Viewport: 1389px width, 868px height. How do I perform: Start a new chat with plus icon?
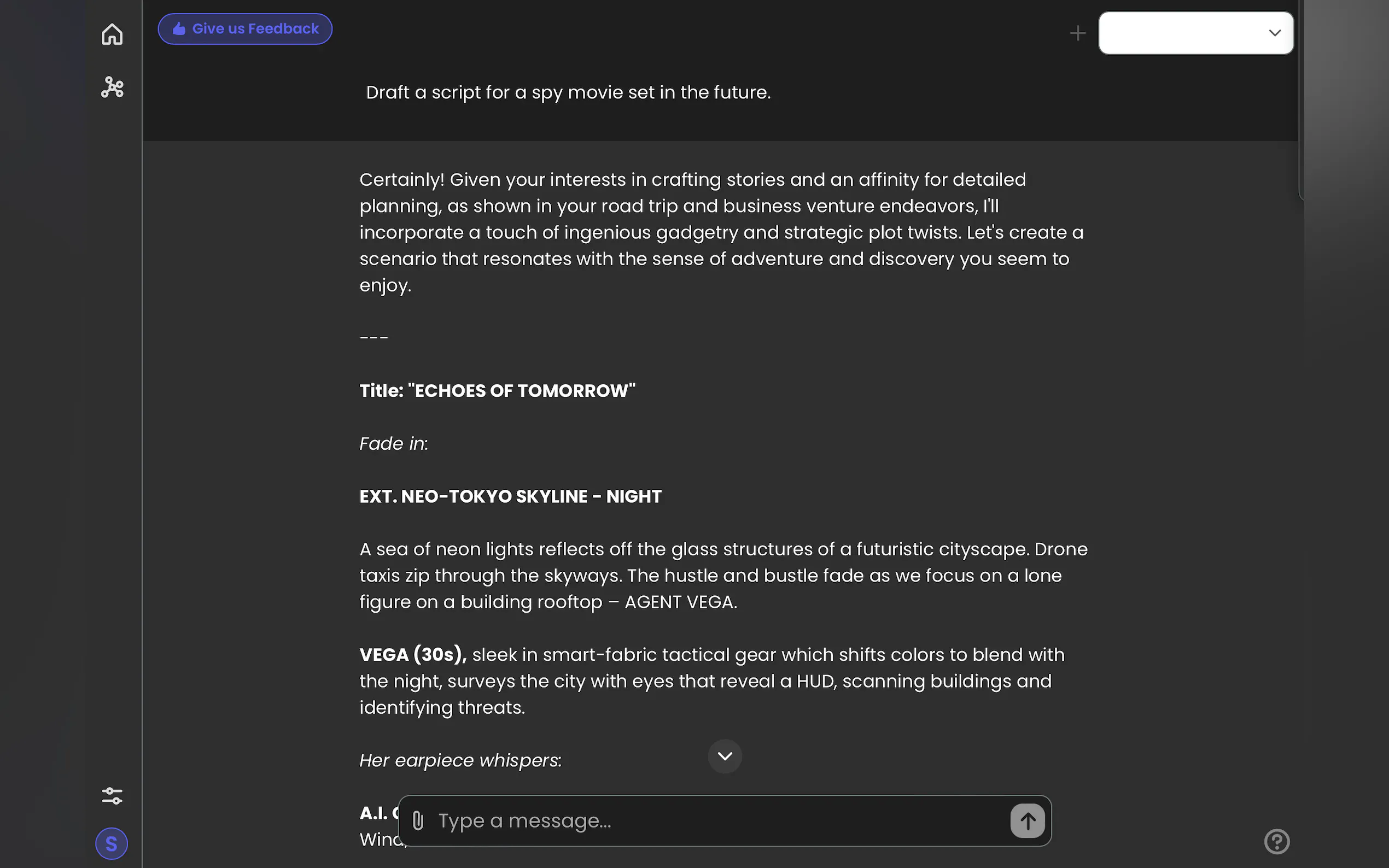pyautogui.click(x=1078, y=33)
